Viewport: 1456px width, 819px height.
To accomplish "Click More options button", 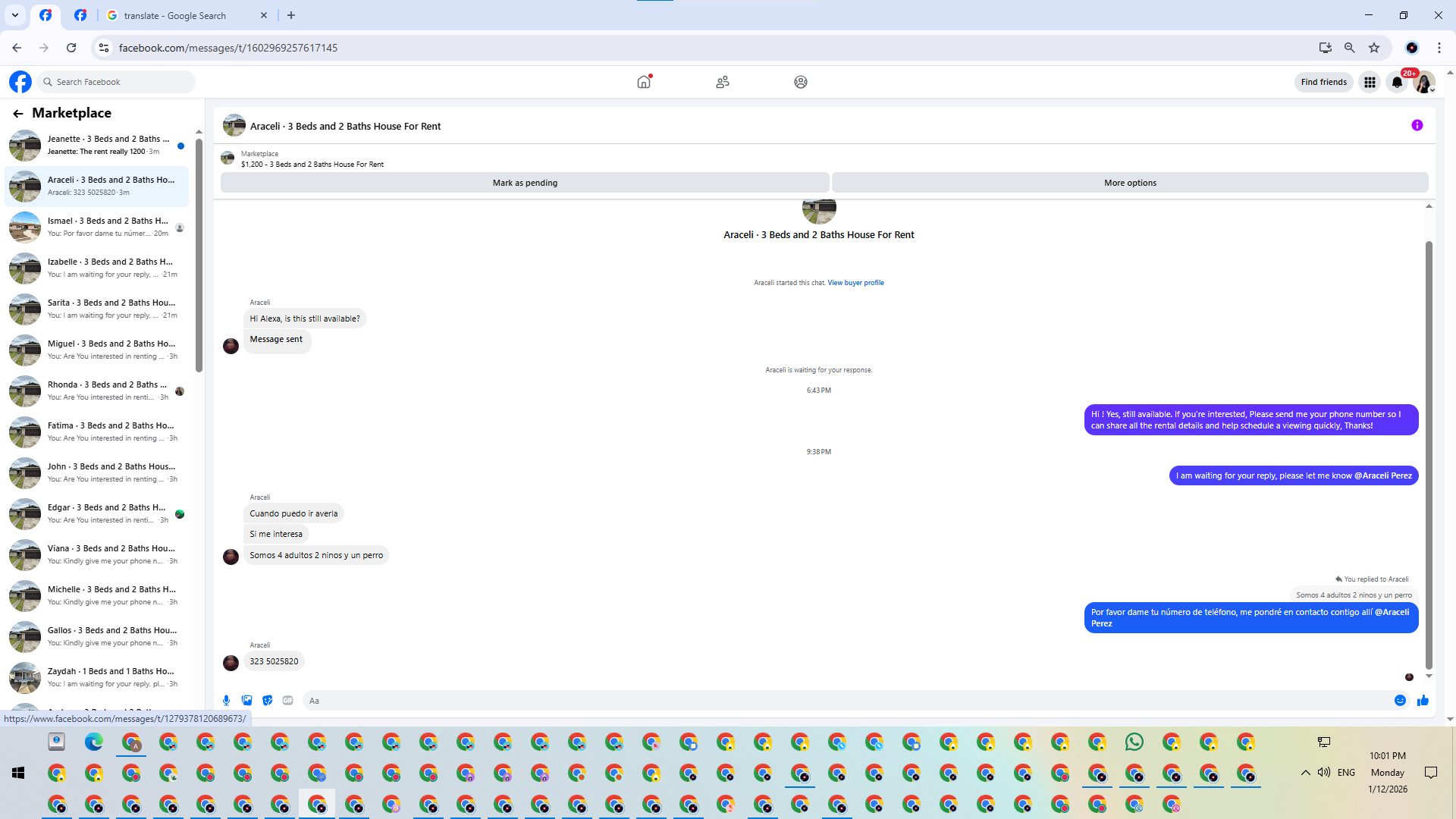I will (1130, 183).
